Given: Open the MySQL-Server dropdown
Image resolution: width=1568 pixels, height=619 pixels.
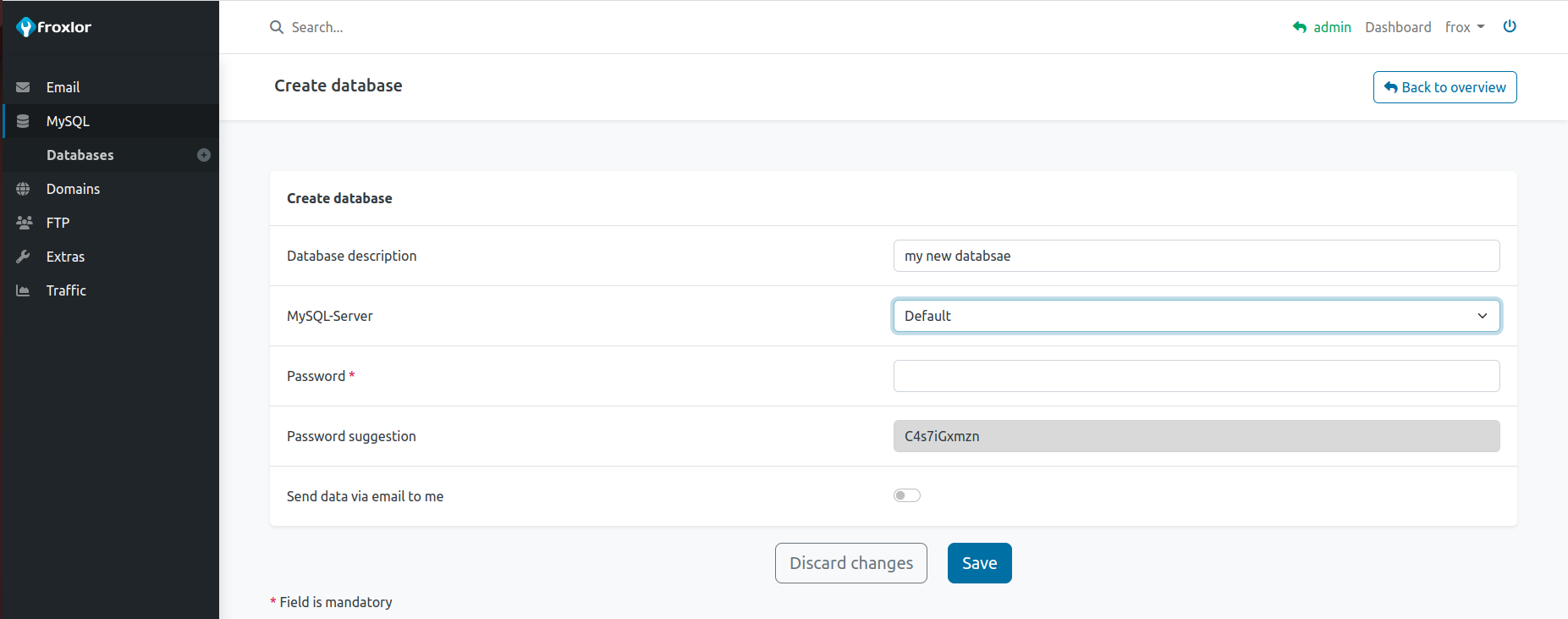Looking at the screenshot, I should (1196, 316).
